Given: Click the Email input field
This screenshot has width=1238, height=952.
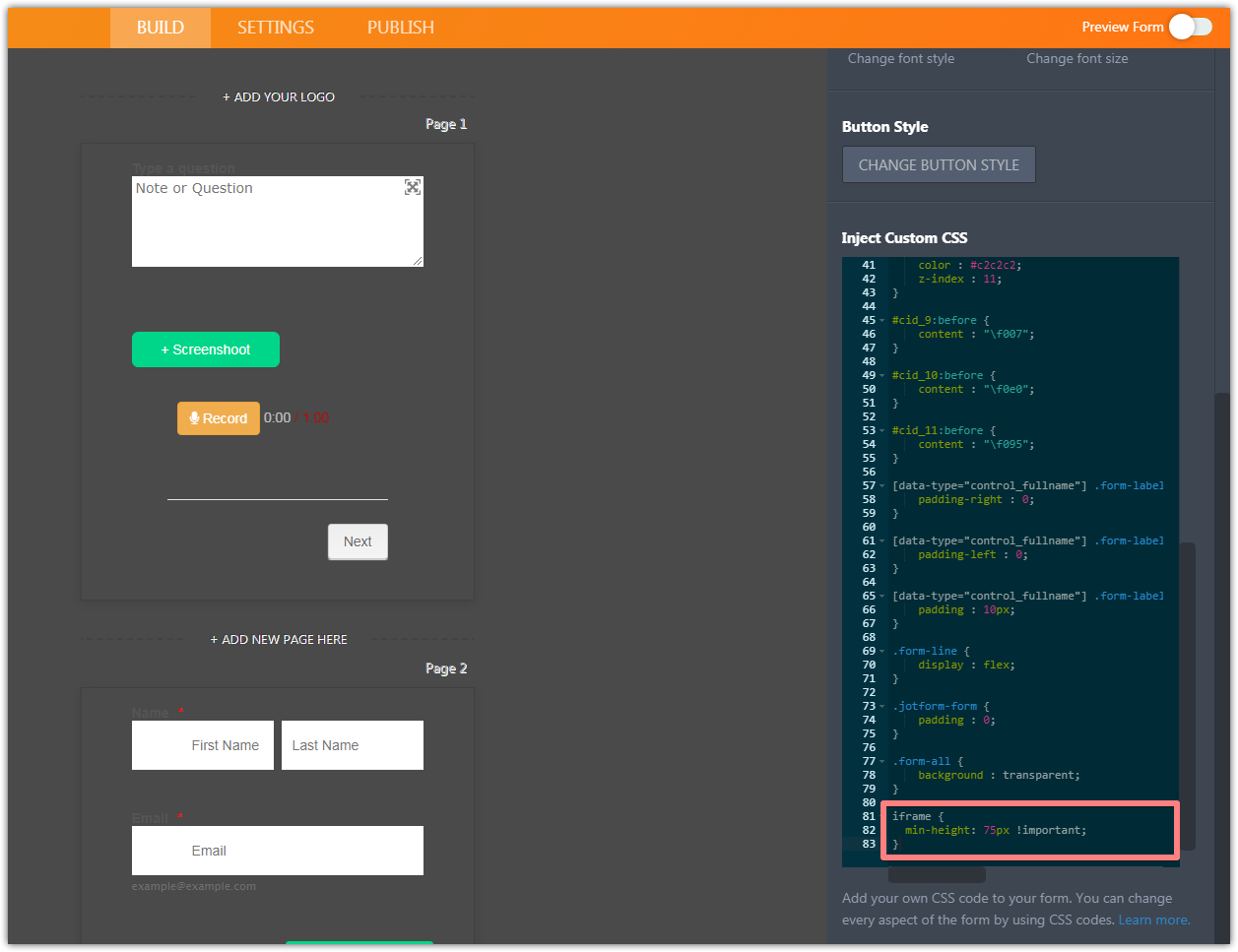Looking at the screenshot, I should 278,851.
